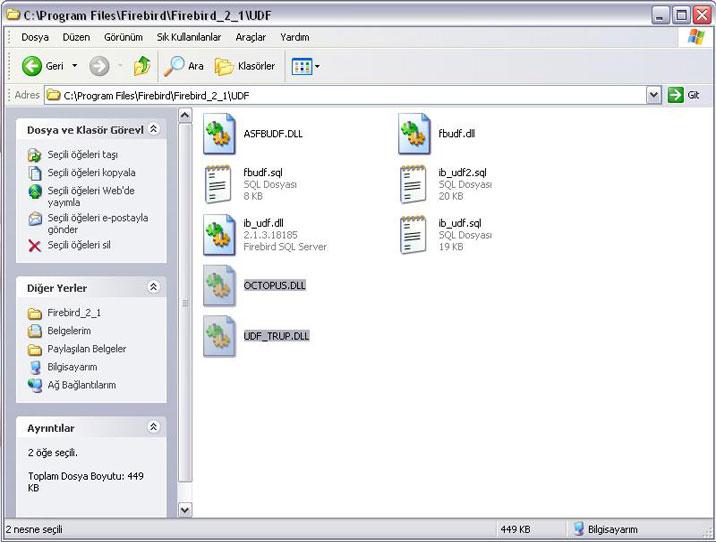The width and height of the screenshot is (716, 542).
Task: Click the views icon in toolbar
Action: point(301,67)
